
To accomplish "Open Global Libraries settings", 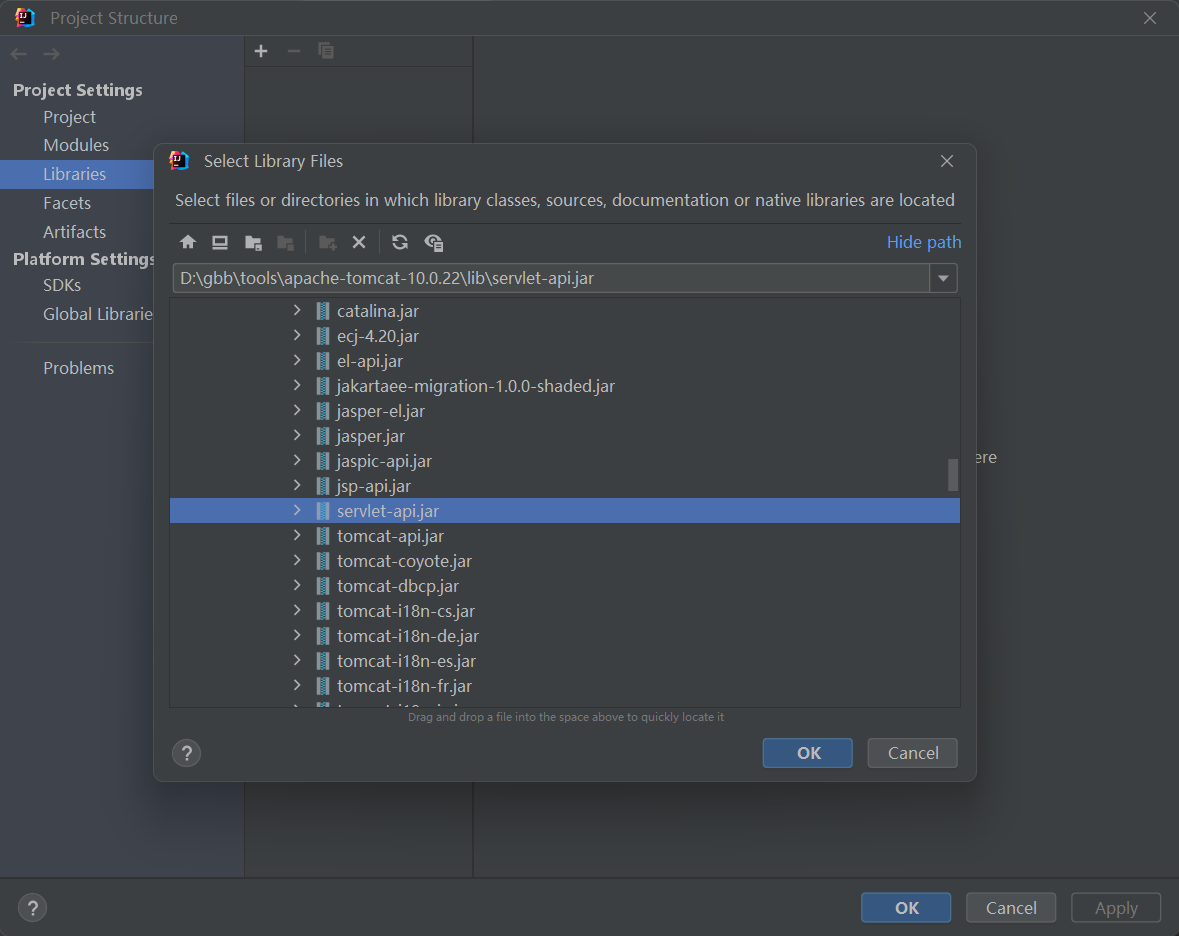I will (x=98, y=314).
